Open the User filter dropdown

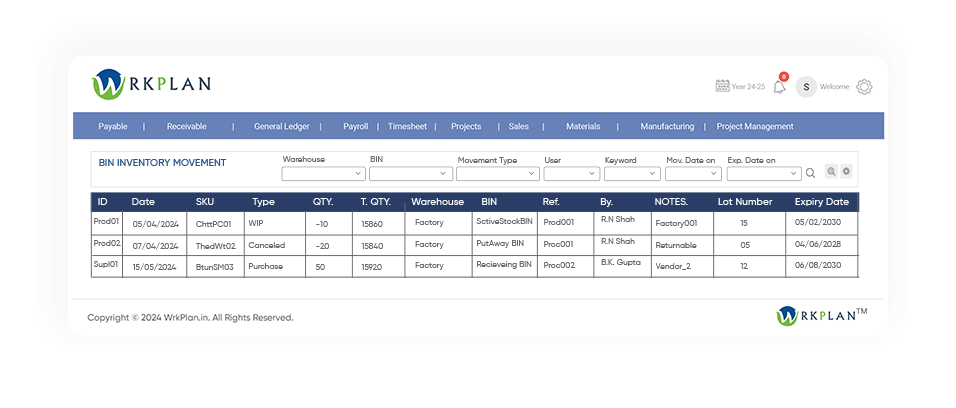point(572,174)
